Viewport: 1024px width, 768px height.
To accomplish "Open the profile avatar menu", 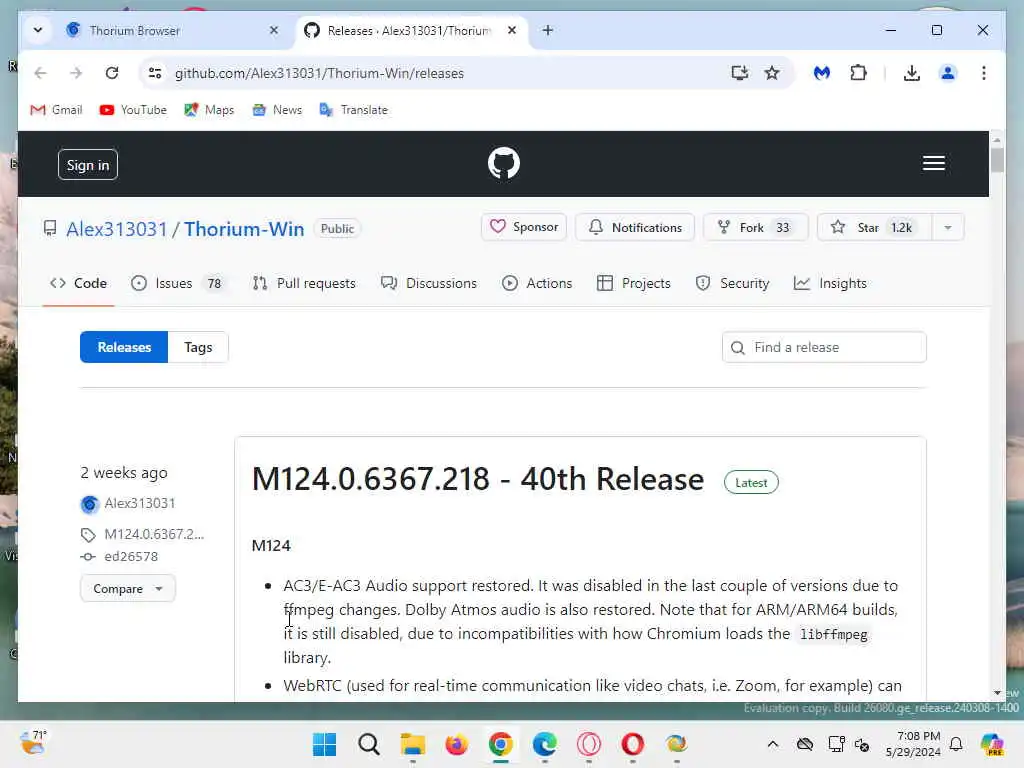I will point(948,73).
